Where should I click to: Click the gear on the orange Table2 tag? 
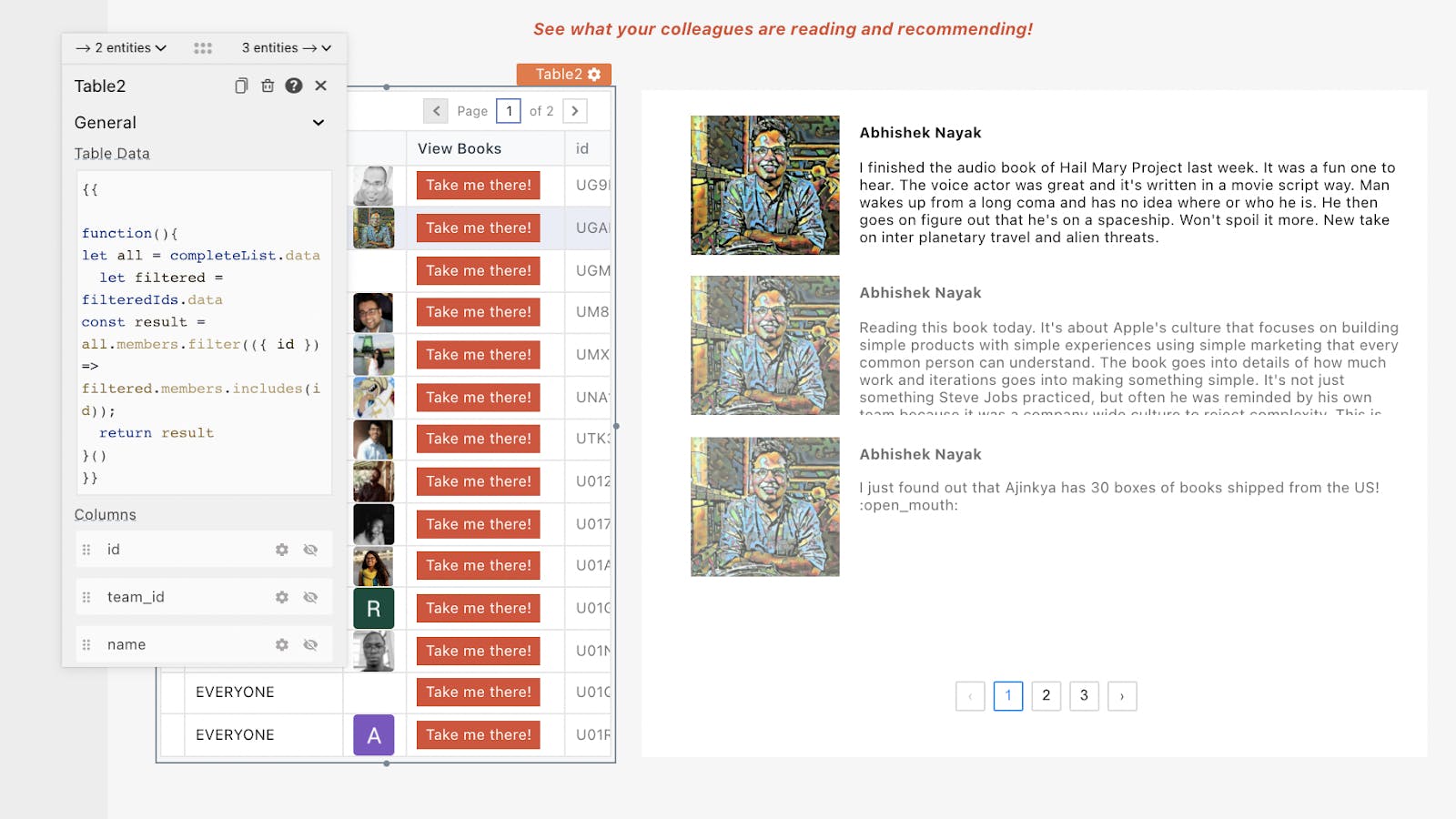[594, 75]
